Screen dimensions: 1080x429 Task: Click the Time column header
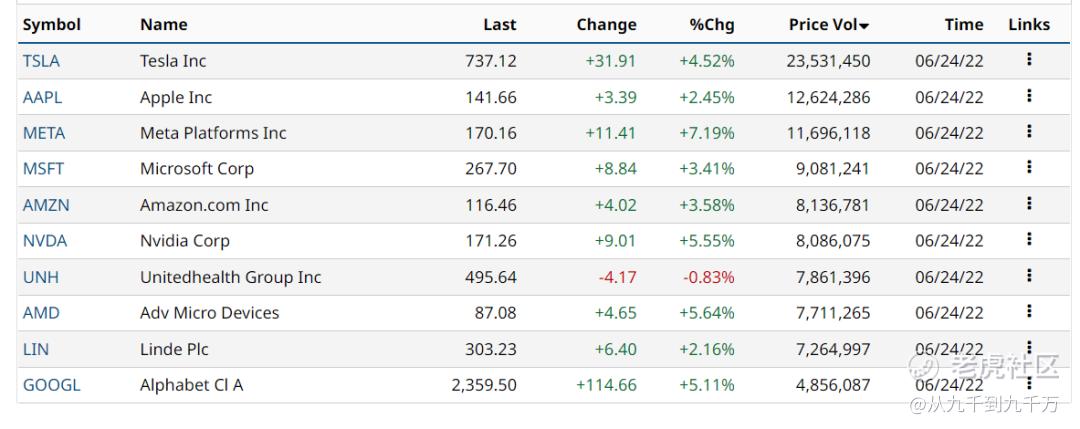click(963, 25)
